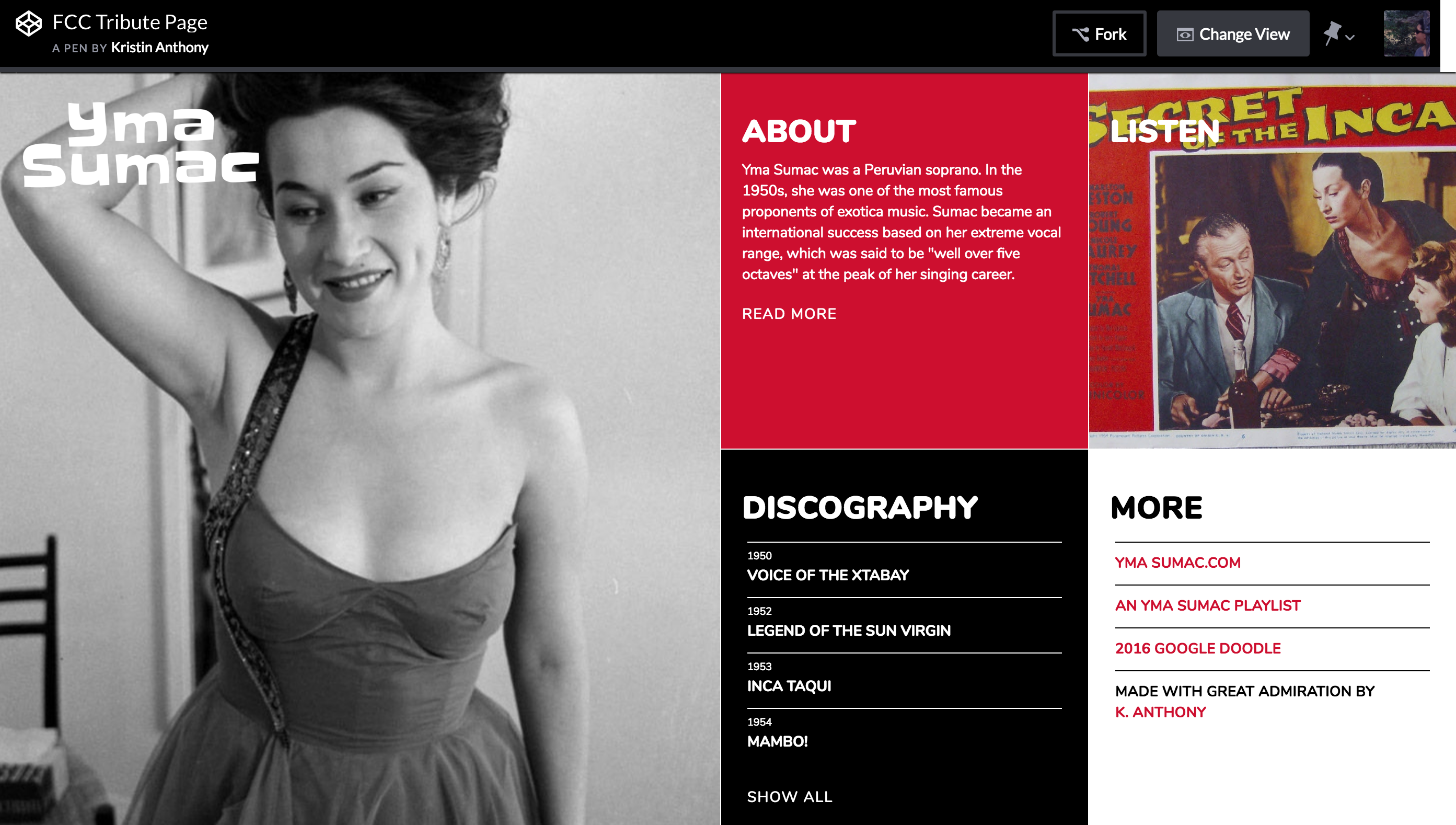
Task: Open the K. Anthony credit link
Action: [x=1160, y=712]
